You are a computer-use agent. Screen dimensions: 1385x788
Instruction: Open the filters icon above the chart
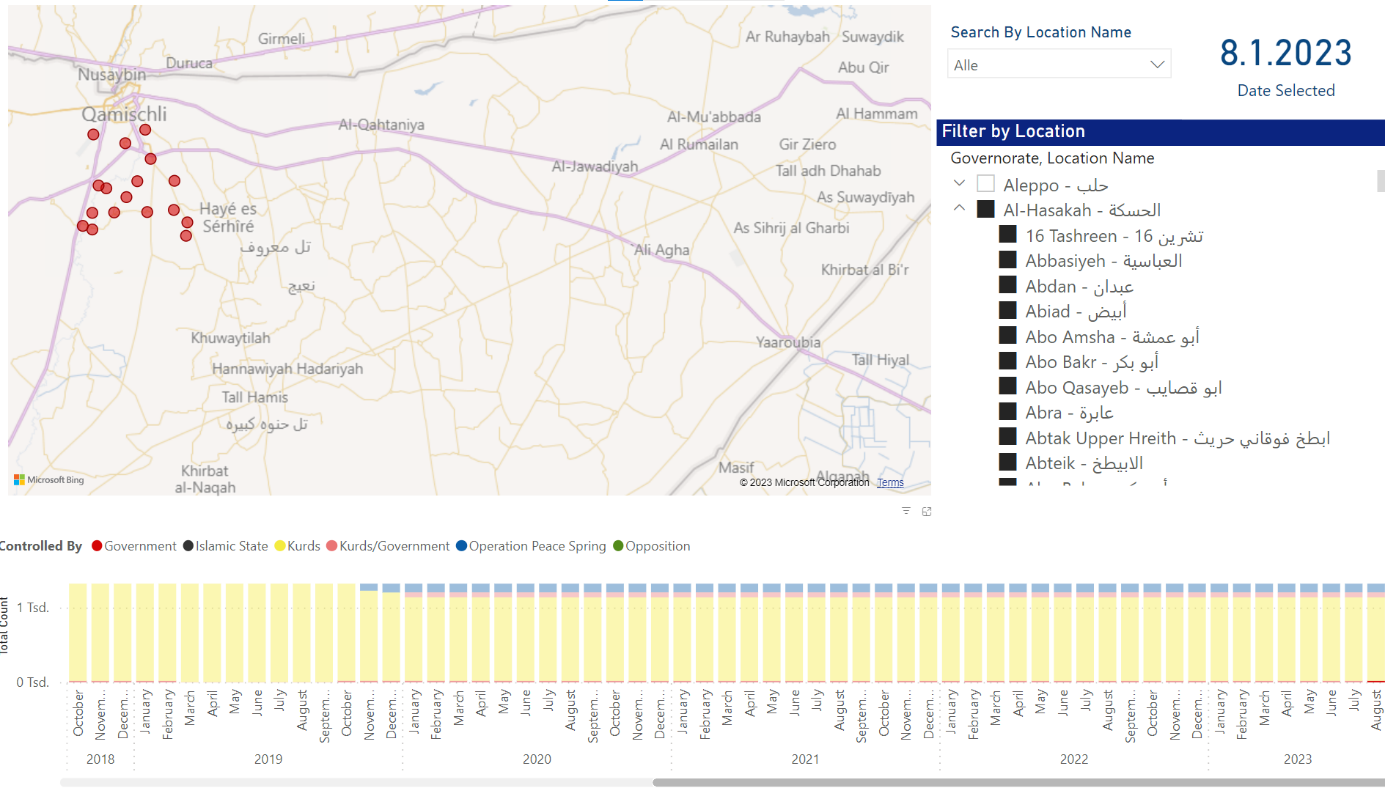[x=906, y=511]
